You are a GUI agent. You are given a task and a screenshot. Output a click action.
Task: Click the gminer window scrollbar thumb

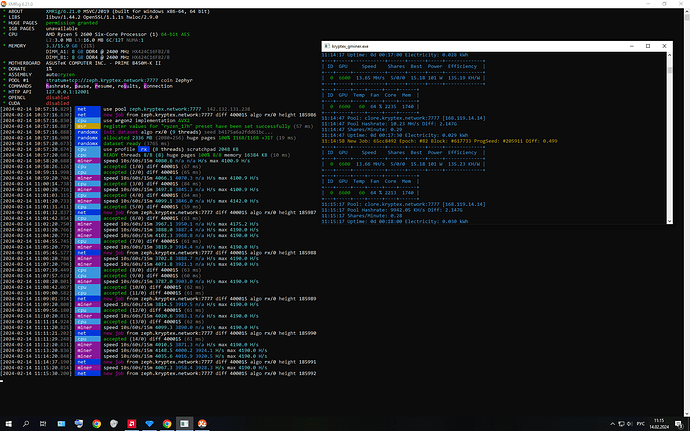[x=670, y=70]
